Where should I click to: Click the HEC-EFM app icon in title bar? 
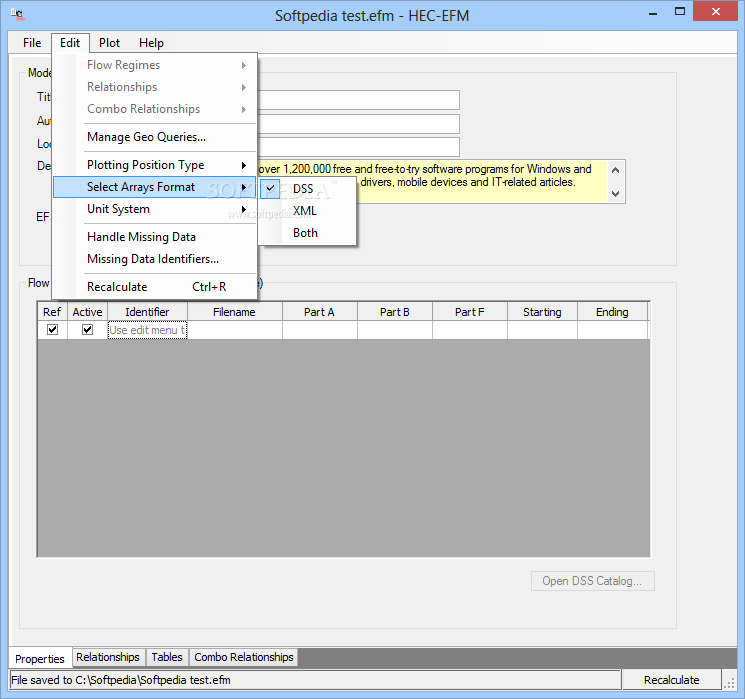point(18,15)
